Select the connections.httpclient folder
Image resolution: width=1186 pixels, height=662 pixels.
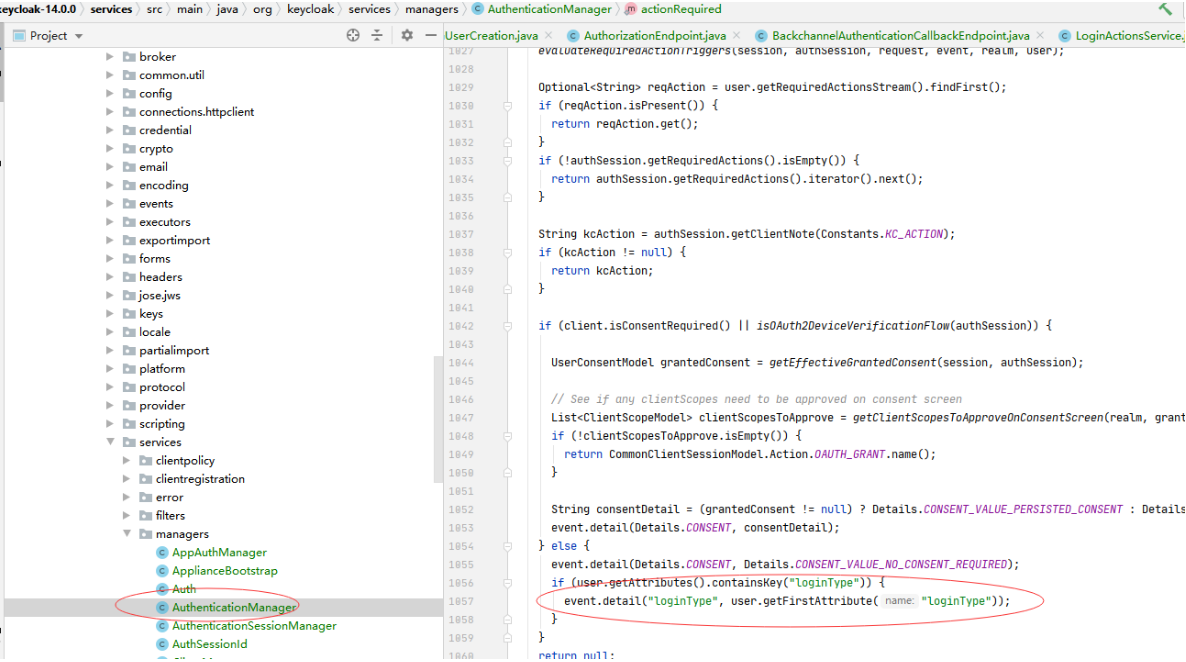tap(196, 112)
